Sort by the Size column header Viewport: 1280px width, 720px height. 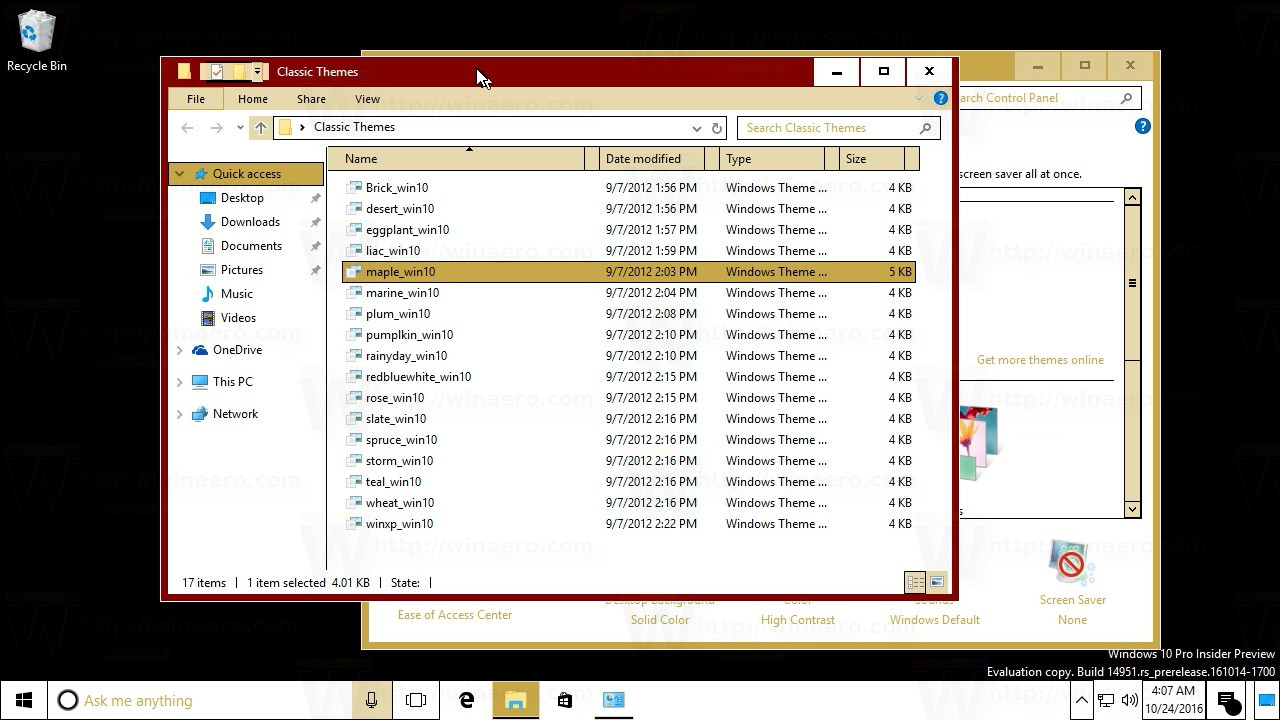point(872,159)
